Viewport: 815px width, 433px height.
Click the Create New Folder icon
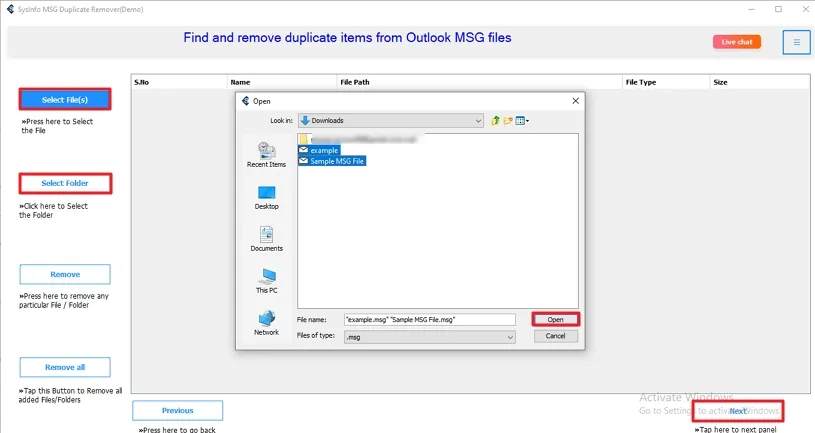pyautogui.click(x=508, y=121)
